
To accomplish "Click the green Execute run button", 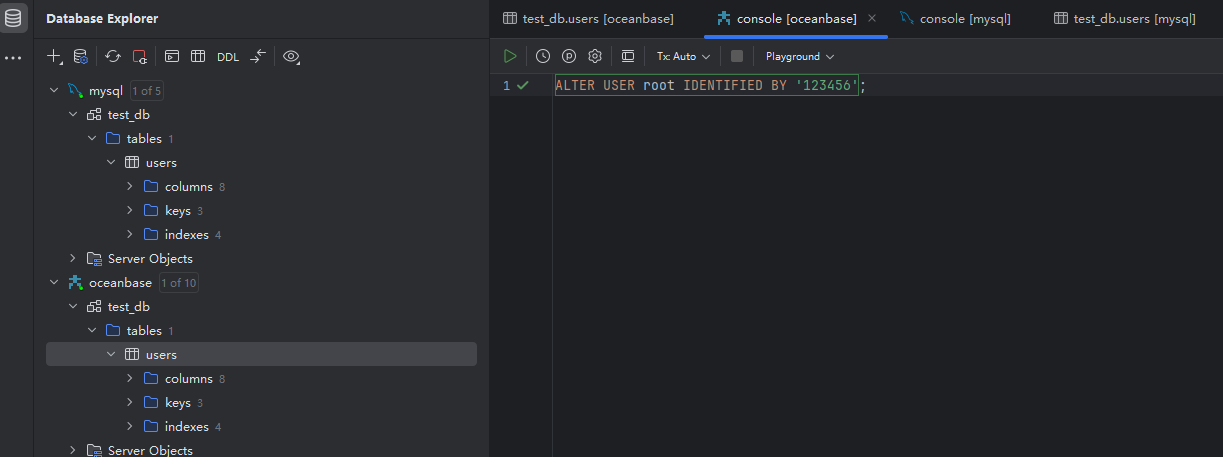I will pos(510,56).
